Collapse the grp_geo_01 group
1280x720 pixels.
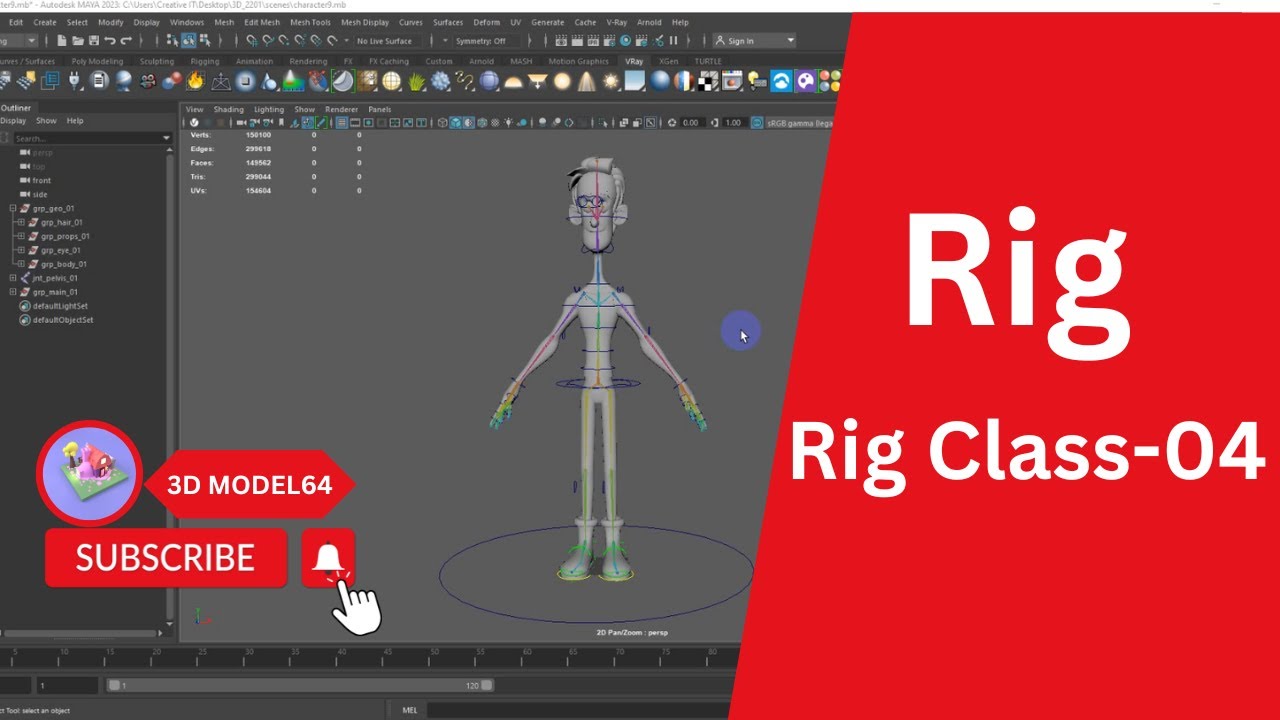(x=13, y=208)
